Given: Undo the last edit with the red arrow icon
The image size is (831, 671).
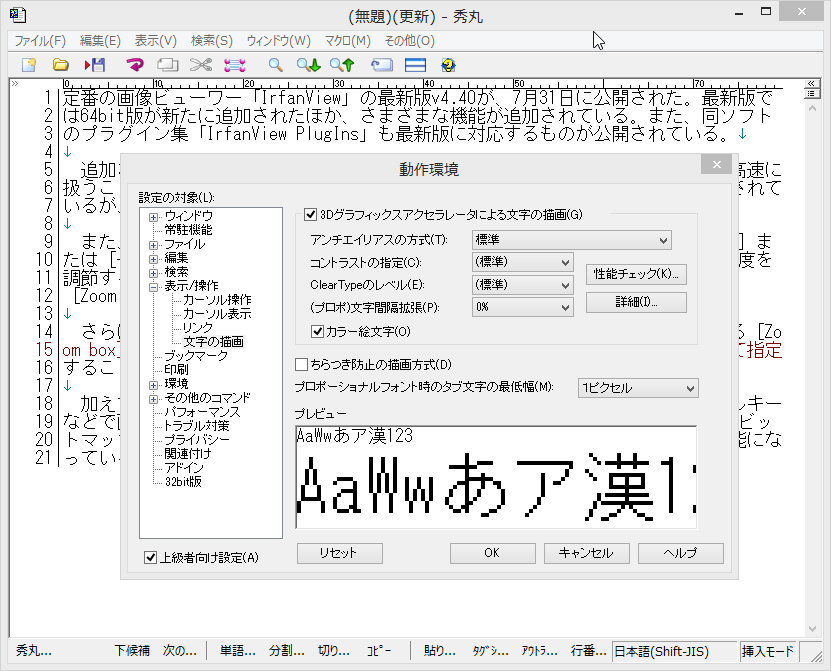Looking at the screenshot, I should click(133, 64).
